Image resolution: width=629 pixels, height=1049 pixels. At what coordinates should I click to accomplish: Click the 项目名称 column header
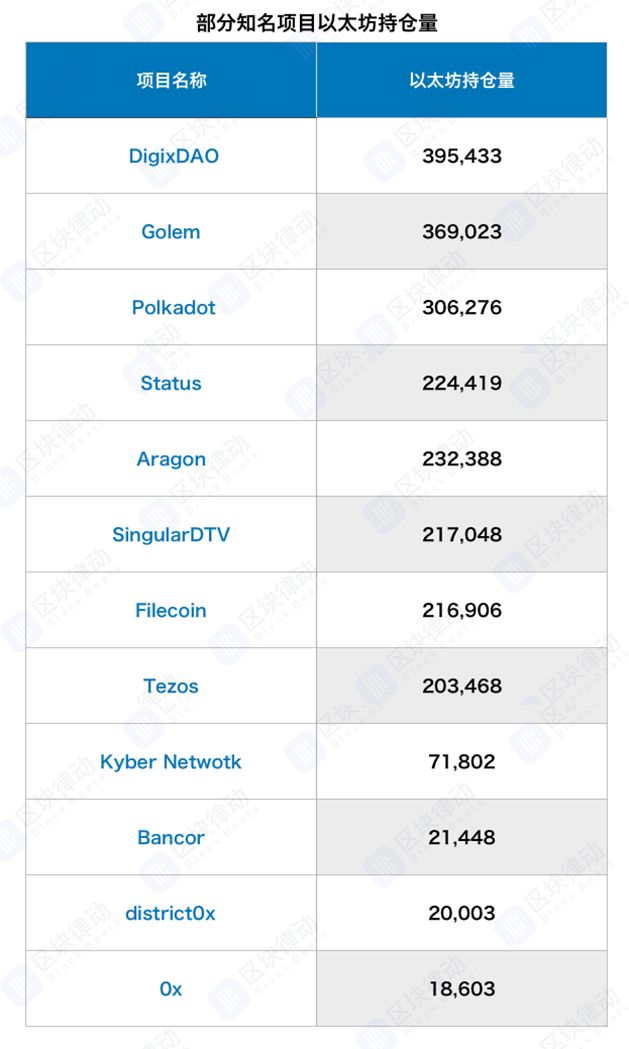(x=171, y=81)
